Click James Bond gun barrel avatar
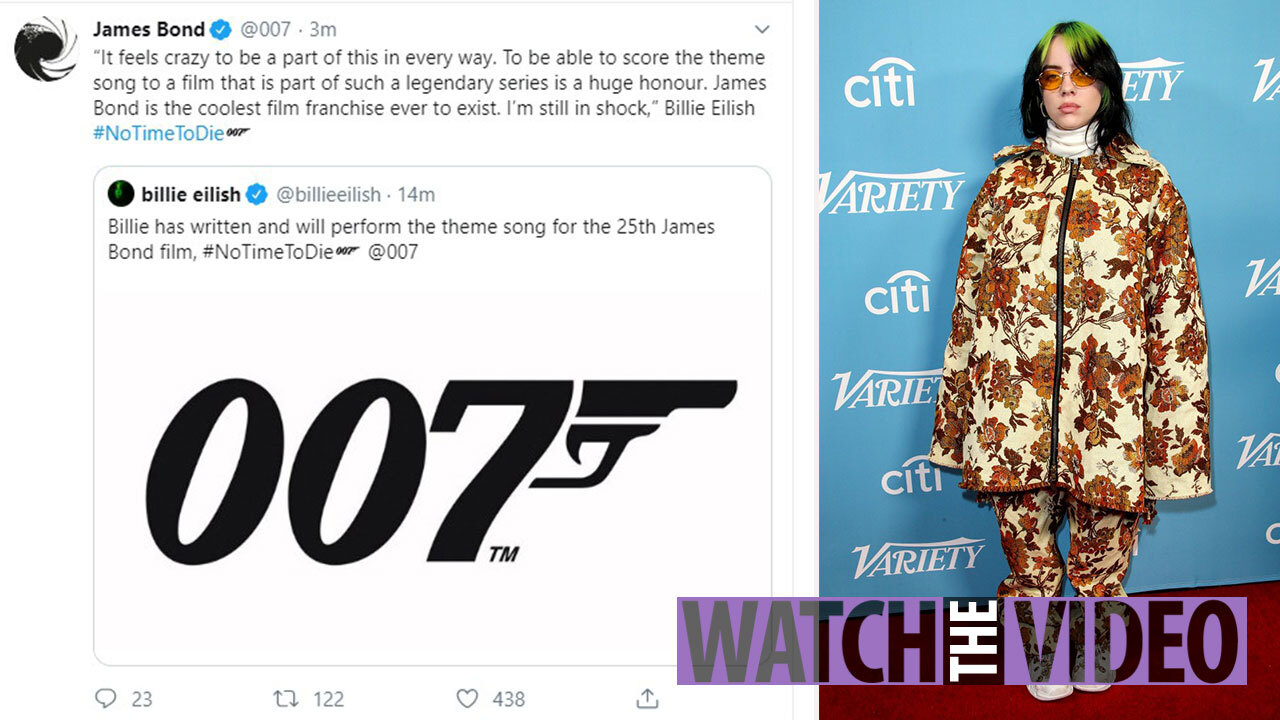 click(x=46, y=48)
